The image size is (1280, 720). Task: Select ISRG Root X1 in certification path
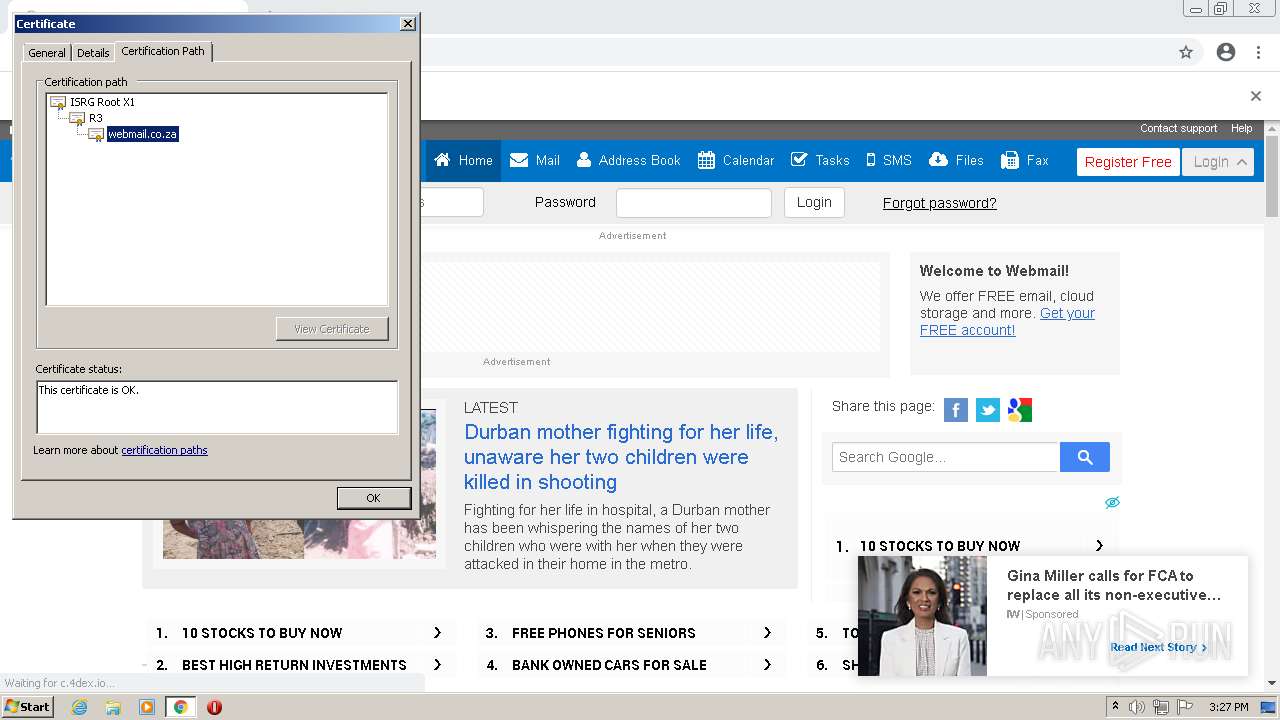point(102,102)
